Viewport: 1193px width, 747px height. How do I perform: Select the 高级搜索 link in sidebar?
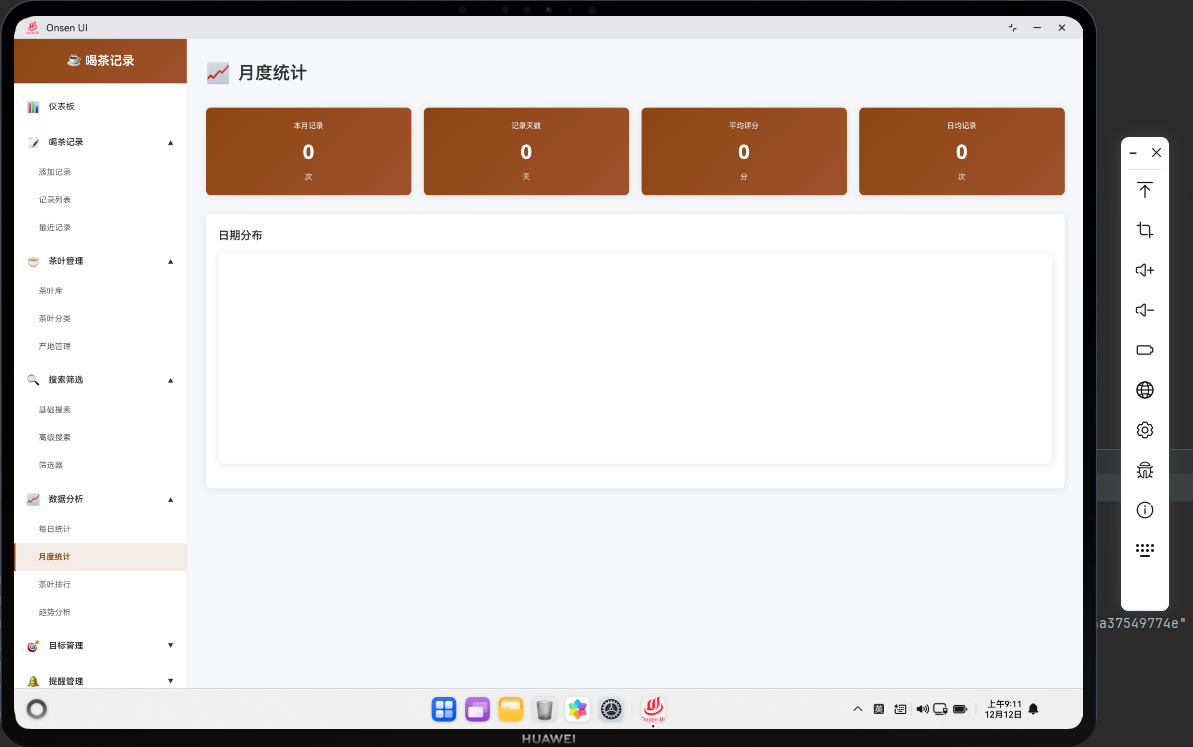[55, 437]
